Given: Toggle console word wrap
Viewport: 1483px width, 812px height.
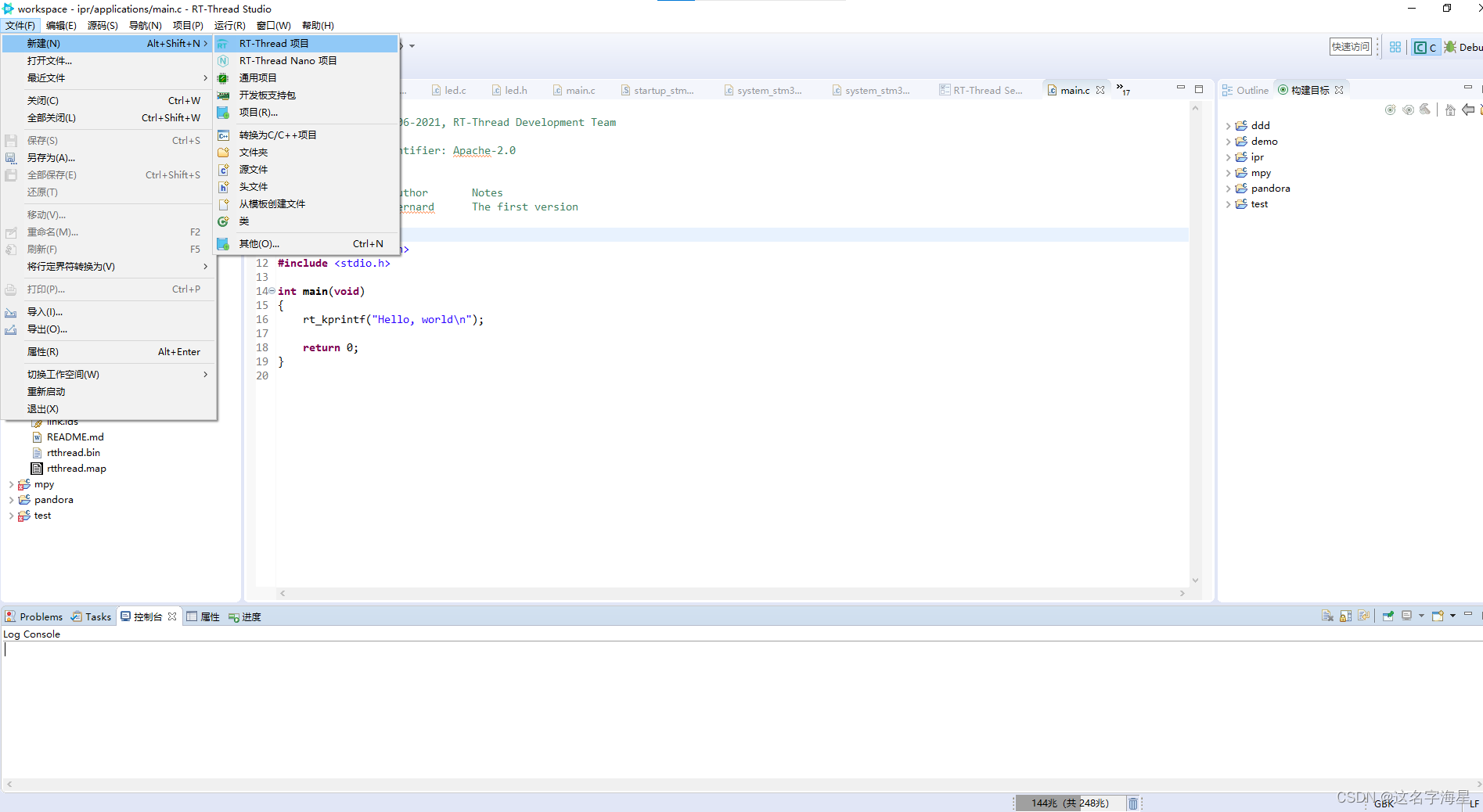Looking at the screenshot, I should click(x=1363, y=616).
